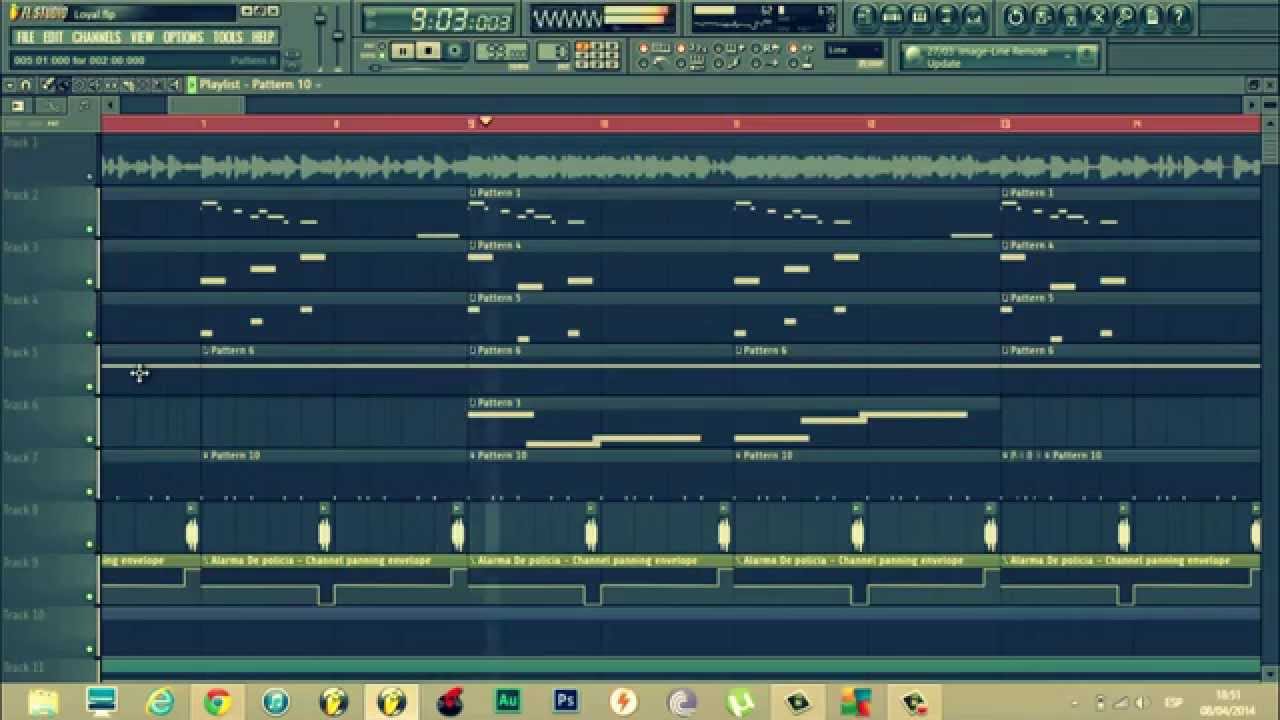Open Internet Explorer from the taskbar
1280x720 pixels.
point(160,702)
